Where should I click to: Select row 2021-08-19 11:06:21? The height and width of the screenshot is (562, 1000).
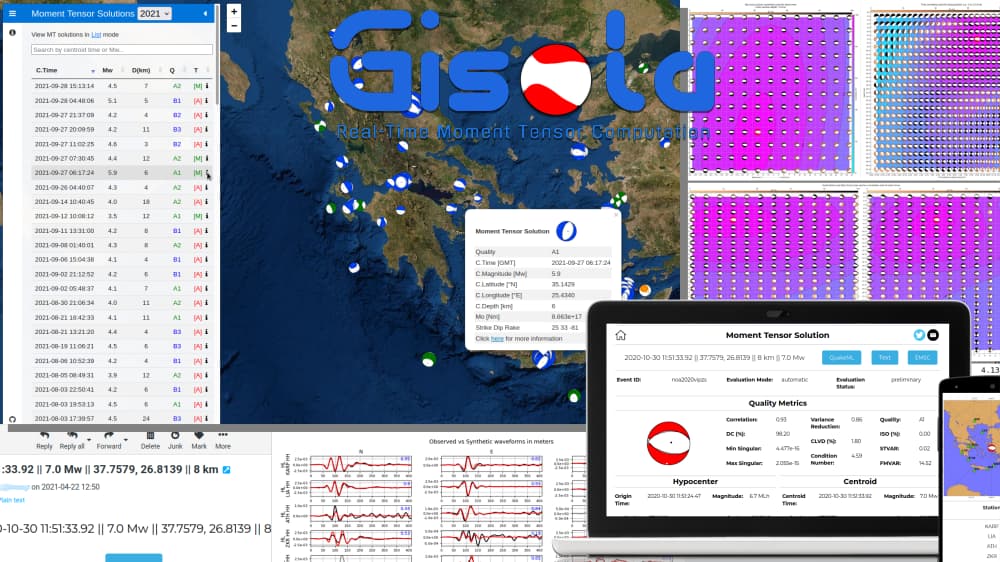(122, 346)
